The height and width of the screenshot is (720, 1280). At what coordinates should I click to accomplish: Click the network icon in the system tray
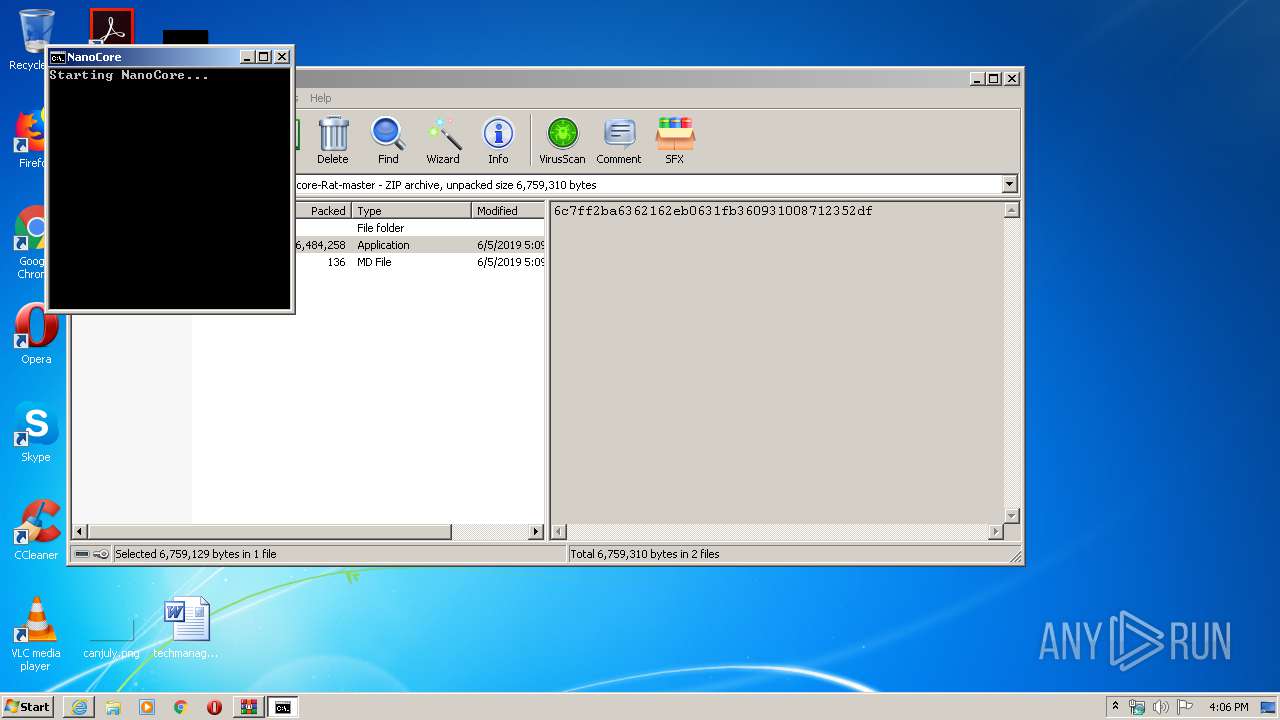point(1137,707)
